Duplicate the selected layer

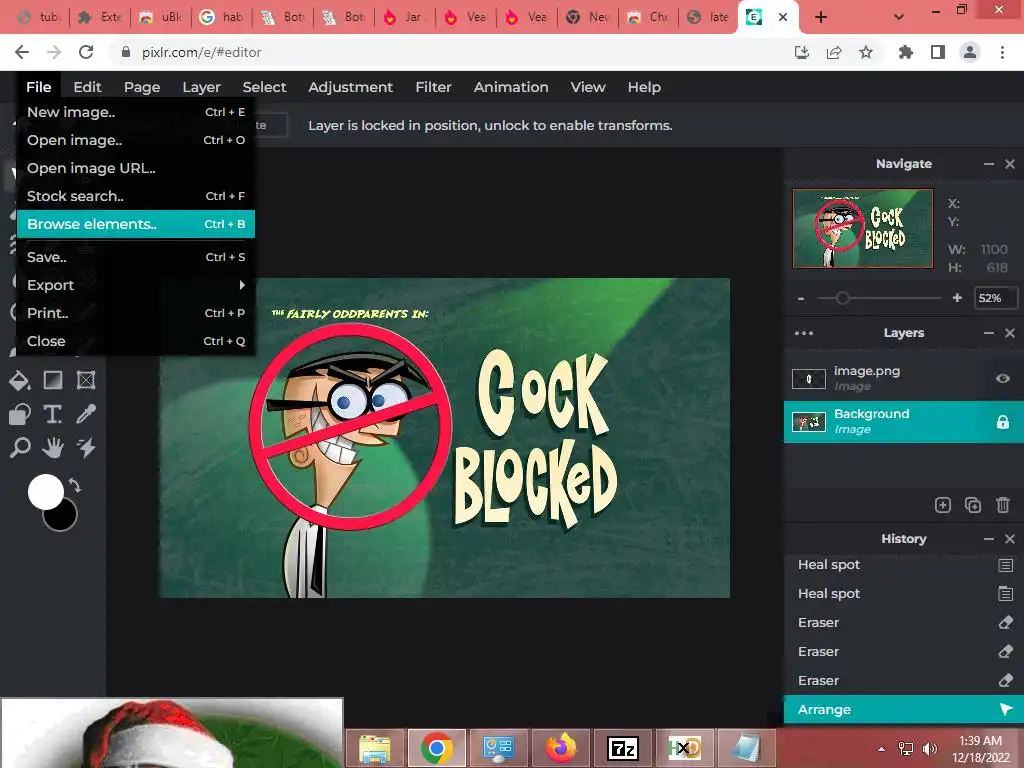973,505
